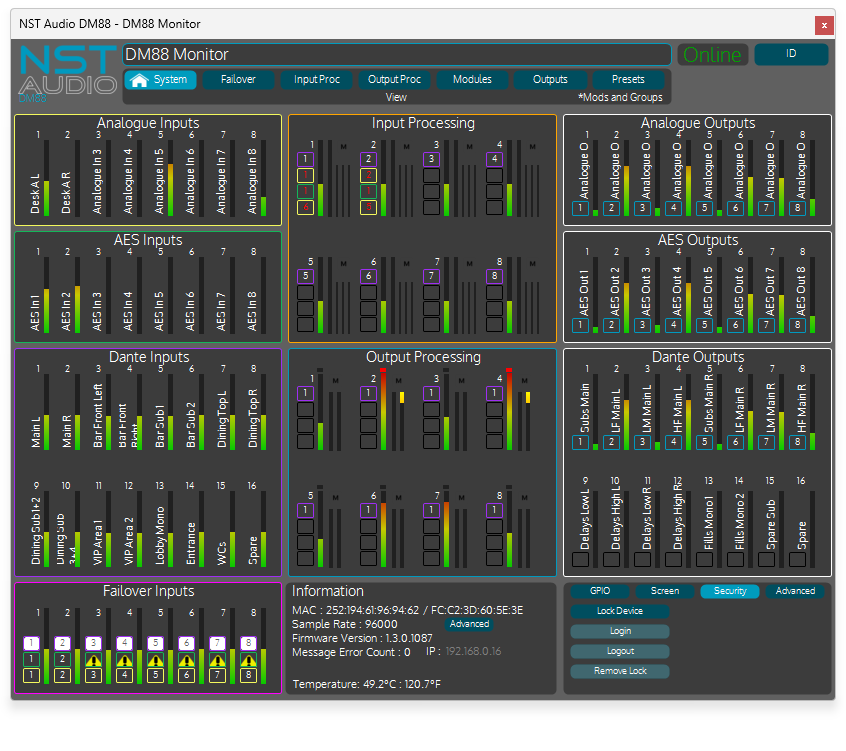Click the red-peaking meter of Output Processing channel 2
This screenshot has width=846, height=751.
[x=383, y=409]
